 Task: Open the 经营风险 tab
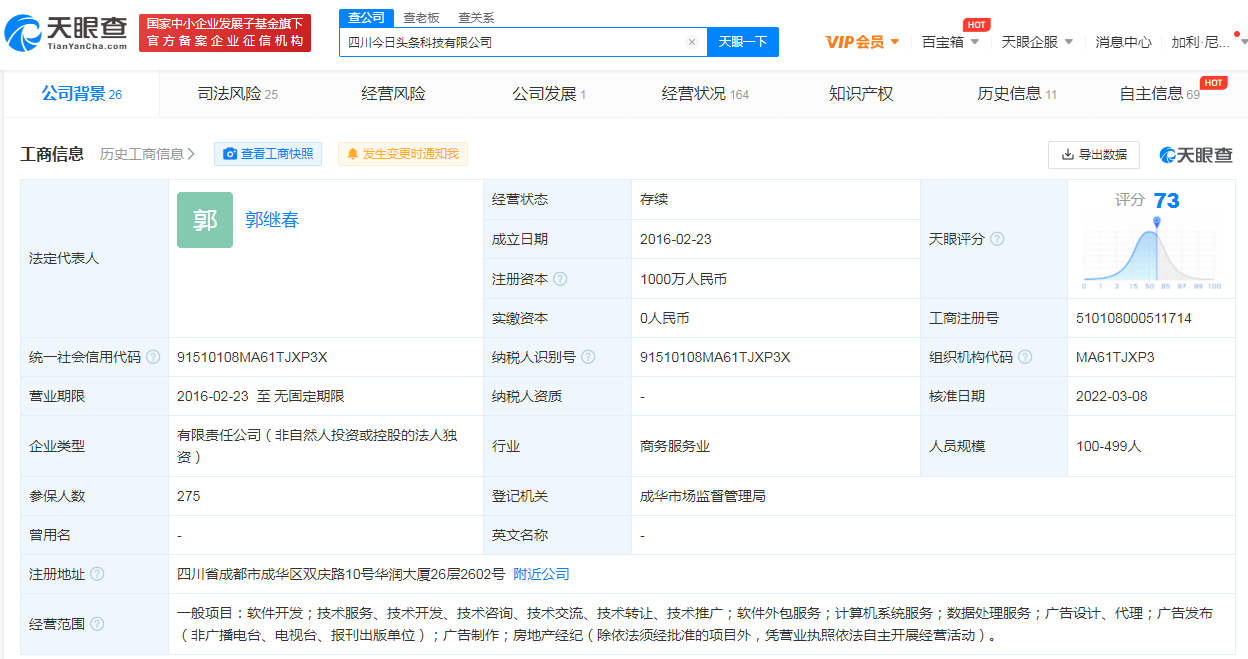coord(393,94)
